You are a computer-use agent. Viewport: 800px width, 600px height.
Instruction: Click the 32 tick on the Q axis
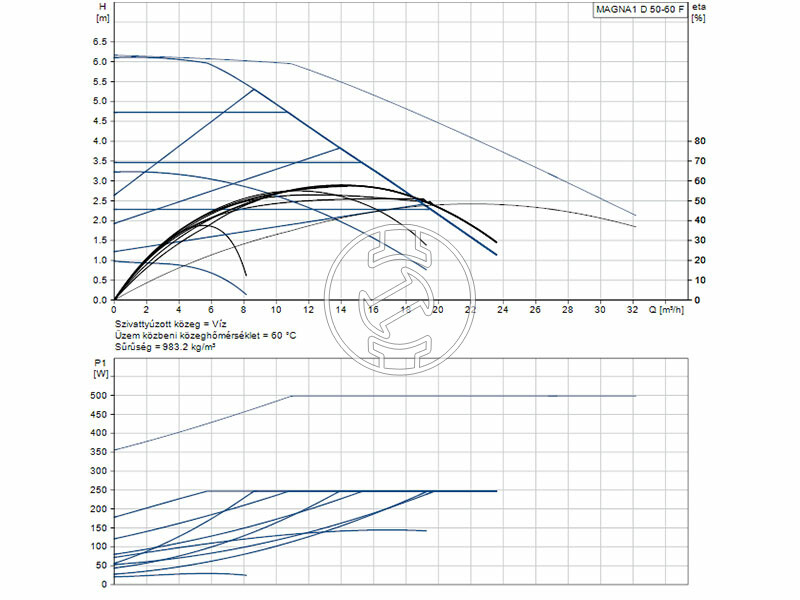(633, 311)
